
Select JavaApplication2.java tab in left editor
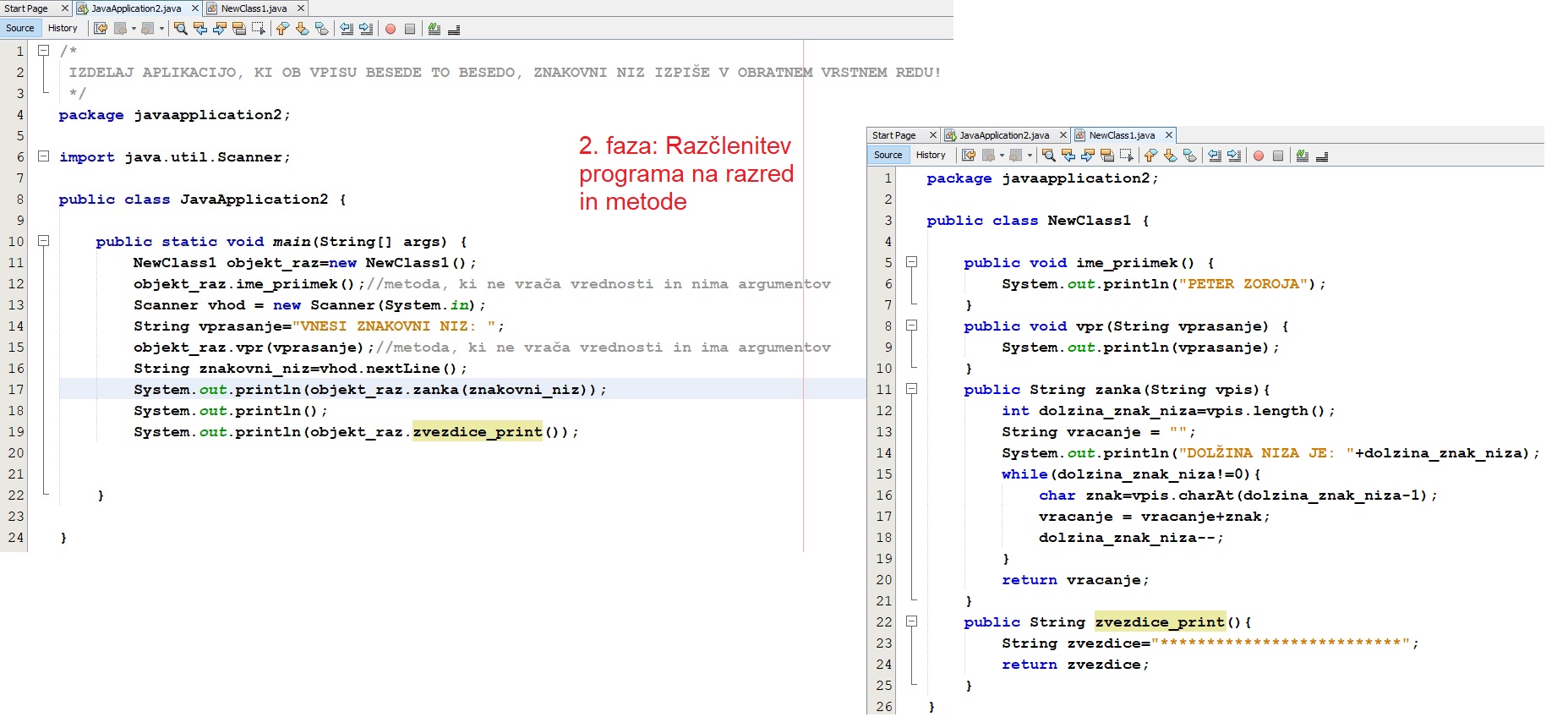pos(136,8)
